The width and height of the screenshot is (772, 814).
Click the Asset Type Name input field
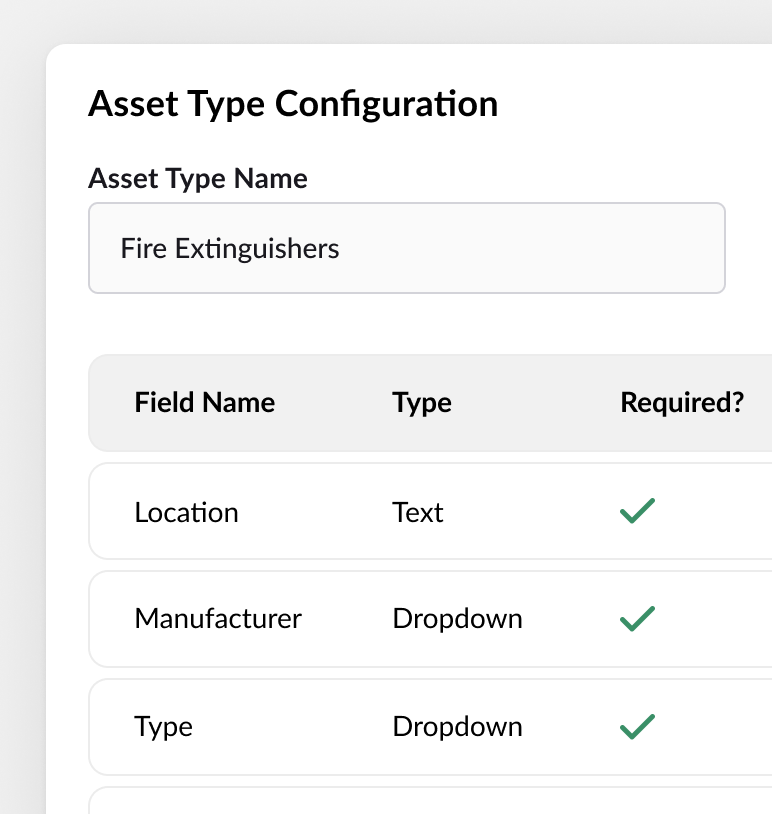tap(406, 248)
